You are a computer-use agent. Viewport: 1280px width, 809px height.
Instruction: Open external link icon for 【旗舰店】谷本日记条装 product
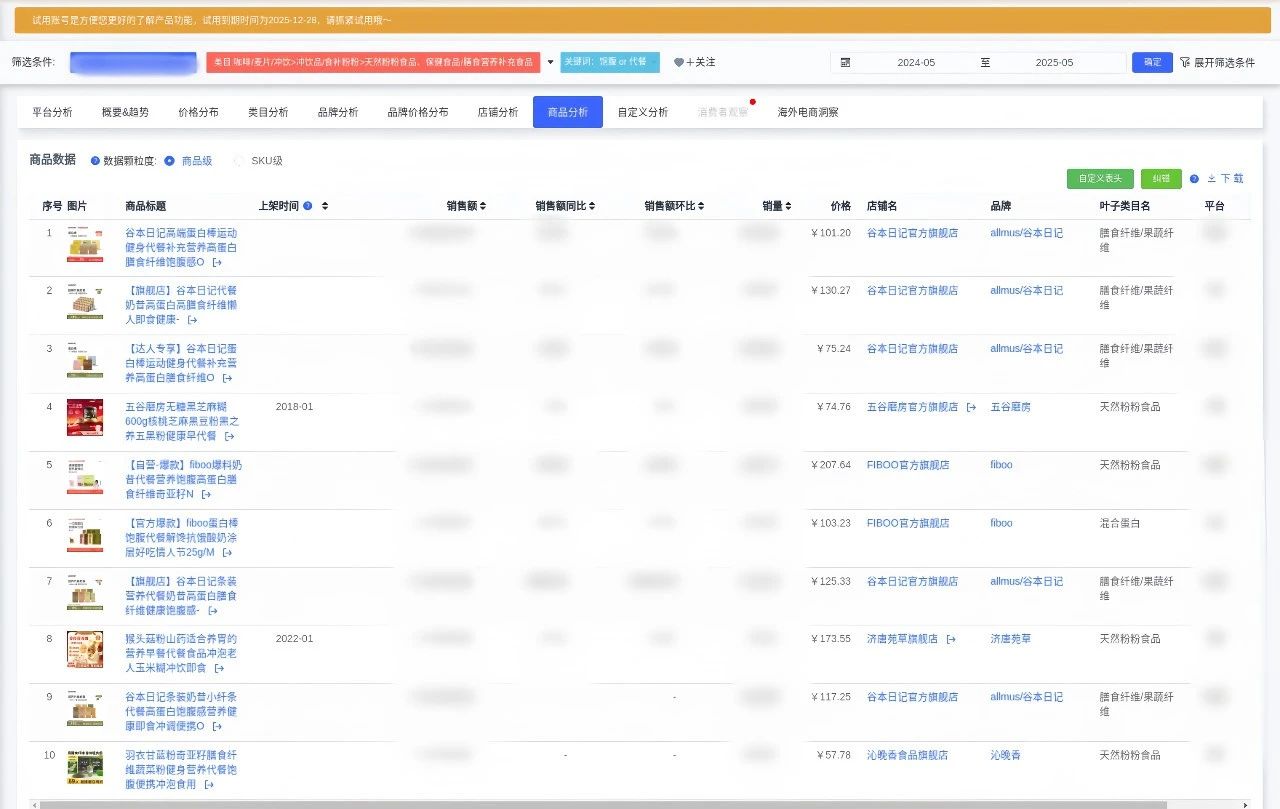[x=213, y=610]
